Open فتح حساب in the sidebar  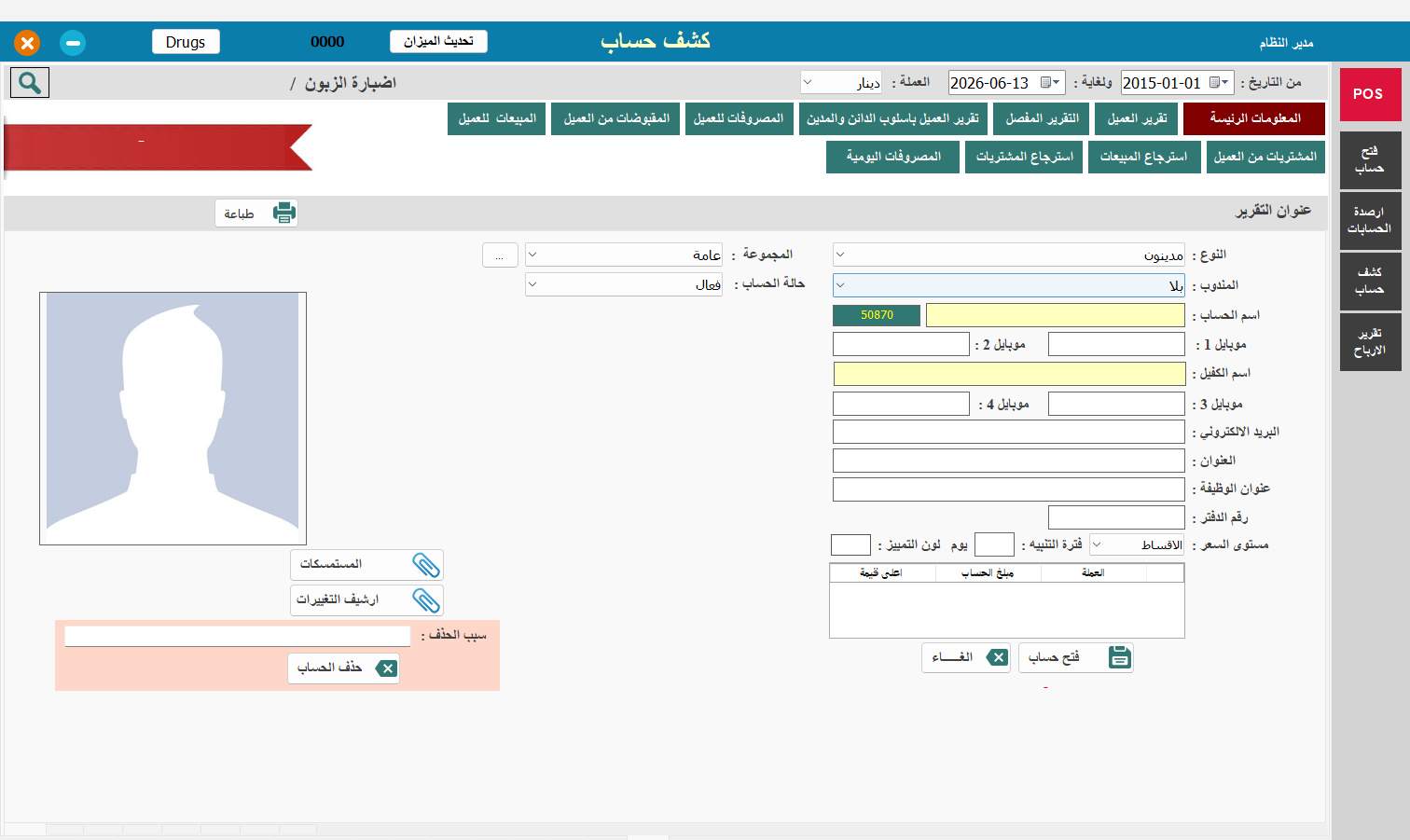click(x=1370, y=160)
